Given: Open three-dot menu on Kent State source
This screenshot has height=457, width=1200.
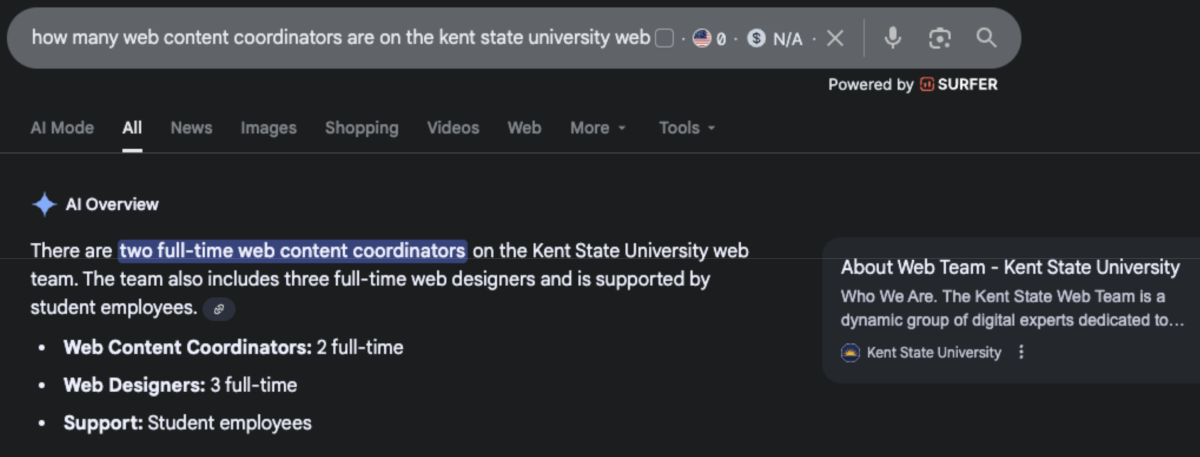Looking at the screenshot, I should [1021, 352].
